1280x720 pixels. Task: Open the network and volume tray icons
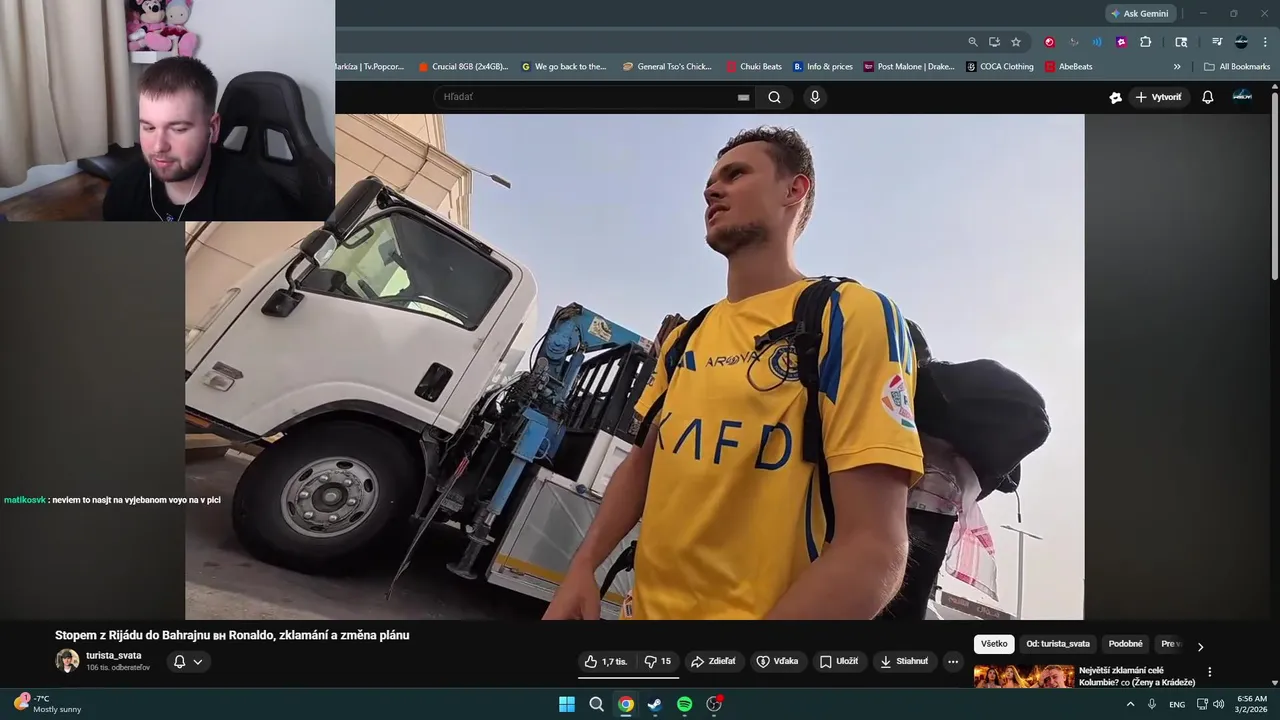click(x=1210, y=704)
